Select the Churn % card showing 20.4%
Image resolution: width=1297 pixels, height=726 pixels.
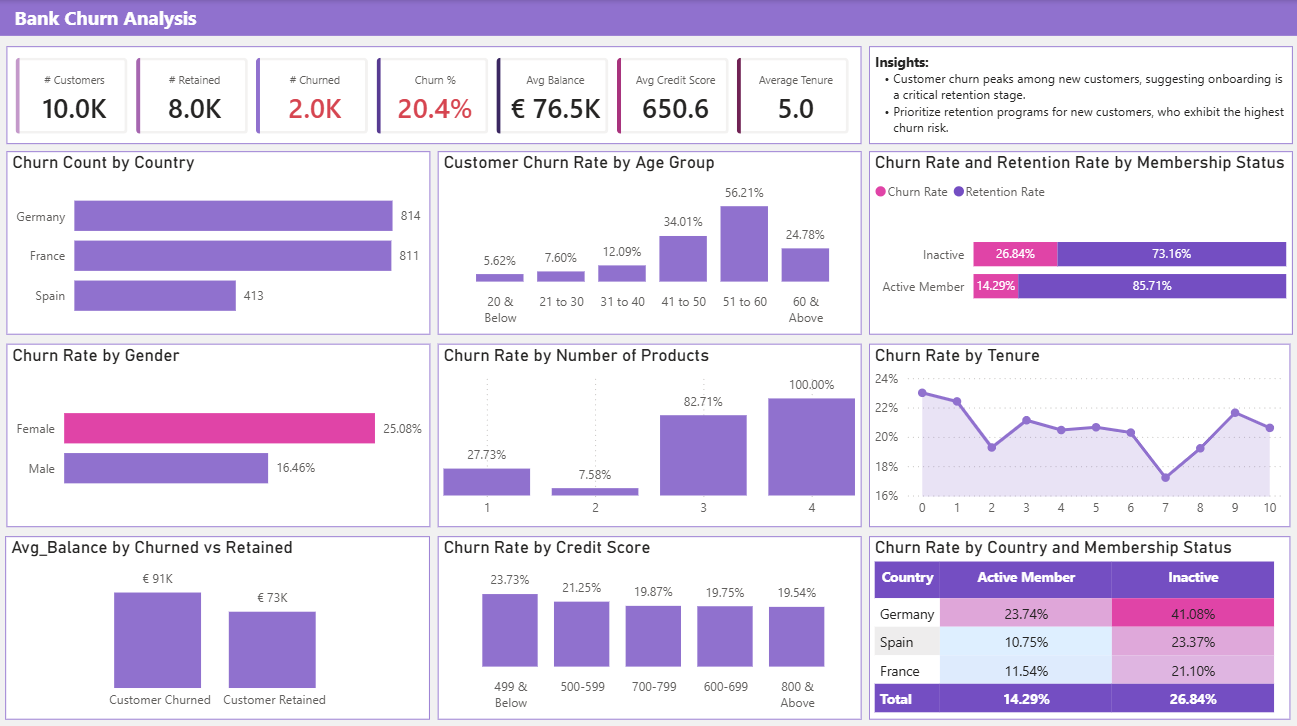point(433,96)
